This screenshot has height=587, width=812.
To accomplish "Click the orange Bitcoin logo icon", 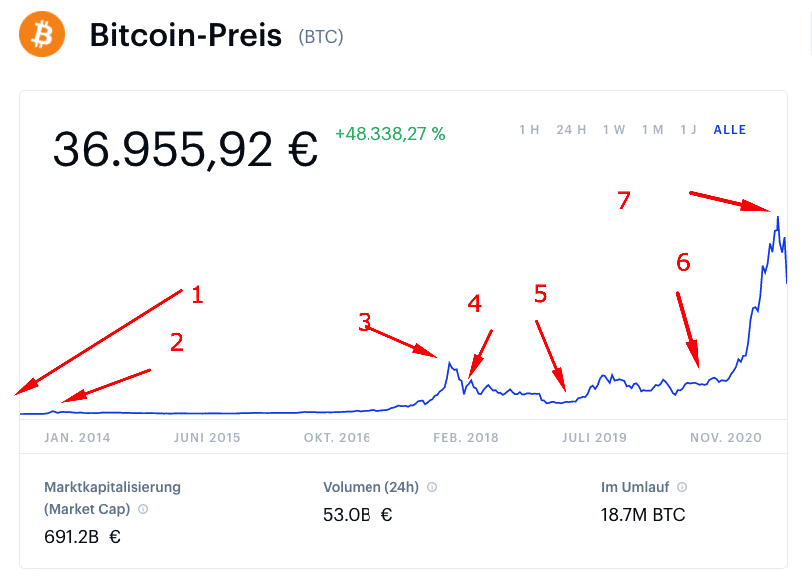I will (42, 35).
